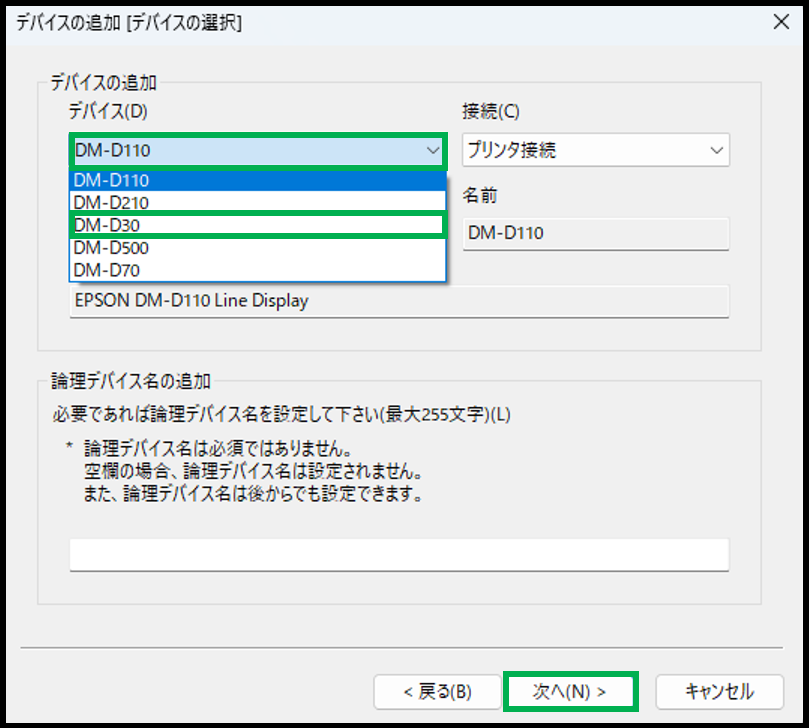809x728 pixels.
Task: Pick DM-D30 from the device list
Action: click(257, 225)
